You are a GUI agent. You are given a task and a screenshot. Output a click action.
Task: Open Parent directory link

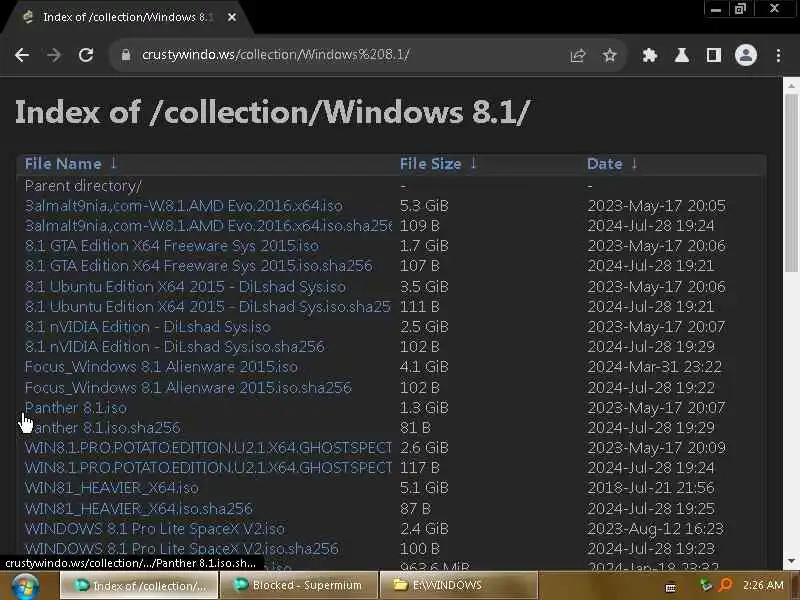[83, 186]
